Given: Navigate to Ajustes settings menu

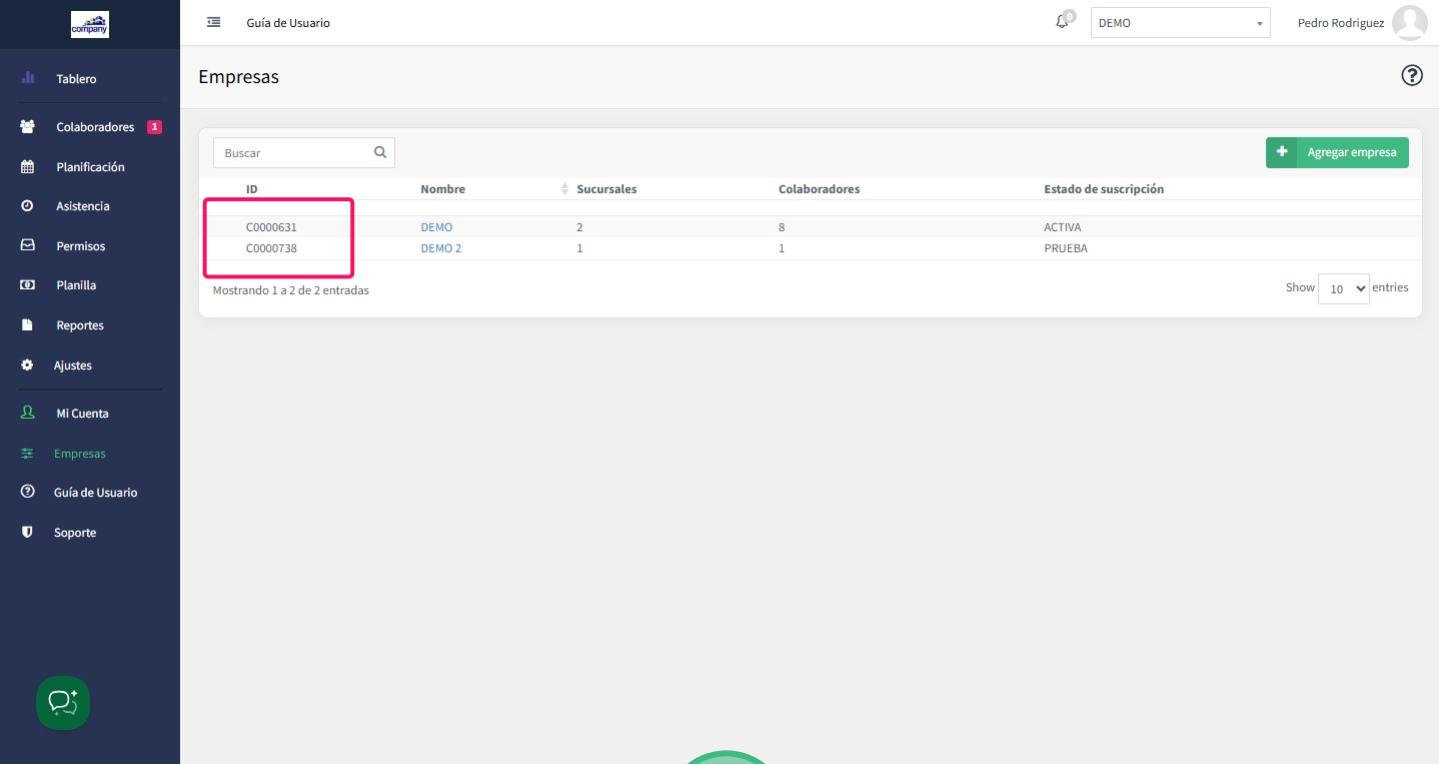Looking at the screenshot, I should tap(73, 365).
